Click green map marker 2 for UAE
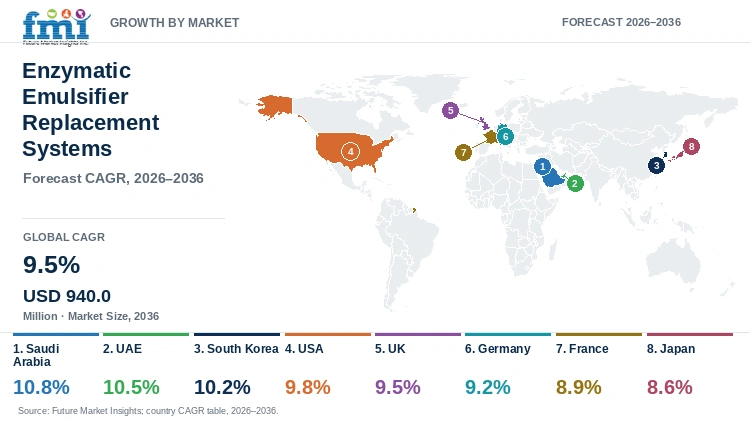 tap(575, 183)
